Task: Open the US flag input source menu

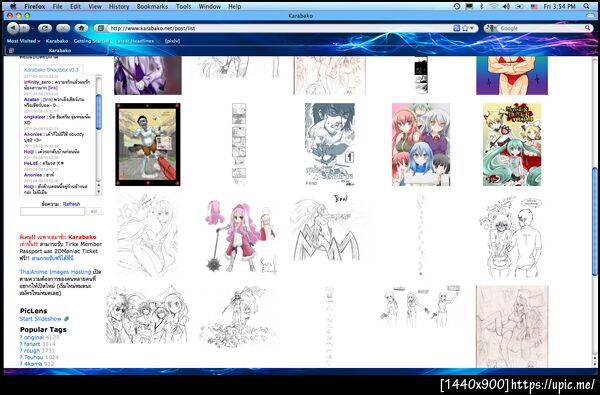Action: point(535,7)
